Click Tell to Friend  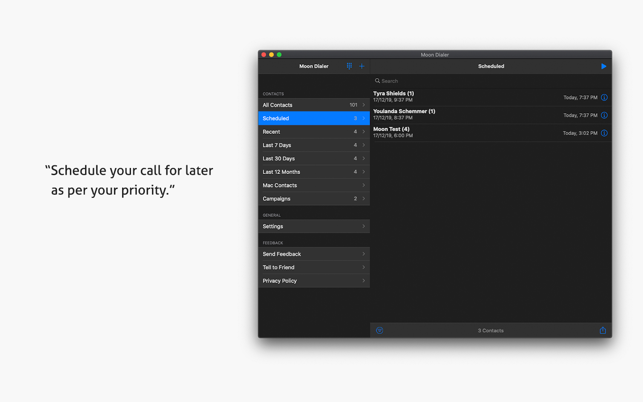tap(314, 267)
